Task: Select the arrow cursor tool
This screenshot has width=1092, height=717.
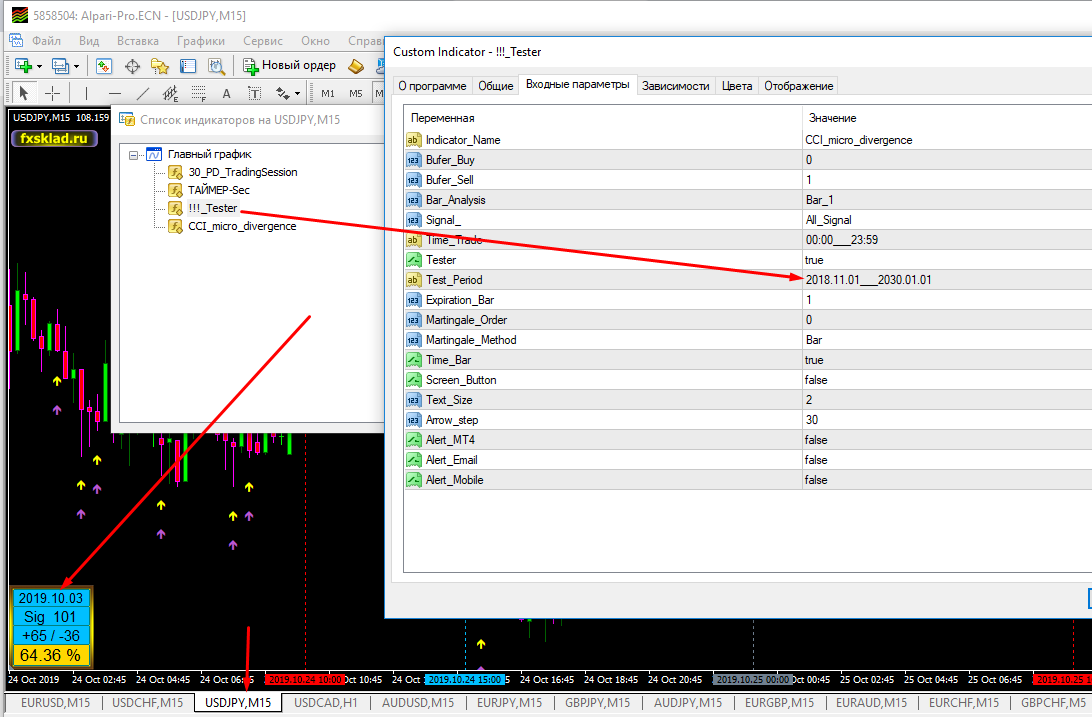Action: pos(24,93)
